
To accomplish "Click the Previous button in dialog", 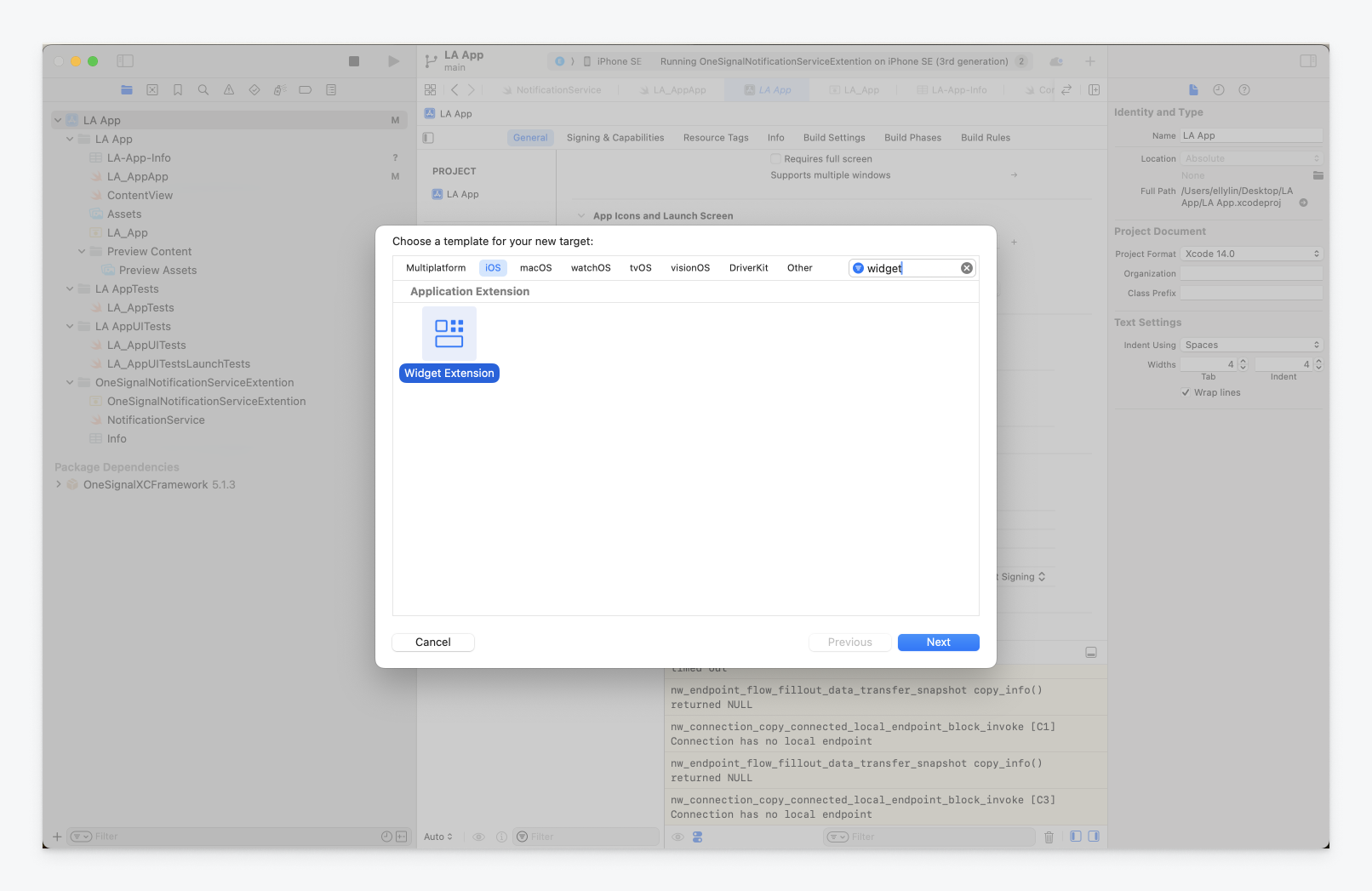I will [850, 643].
